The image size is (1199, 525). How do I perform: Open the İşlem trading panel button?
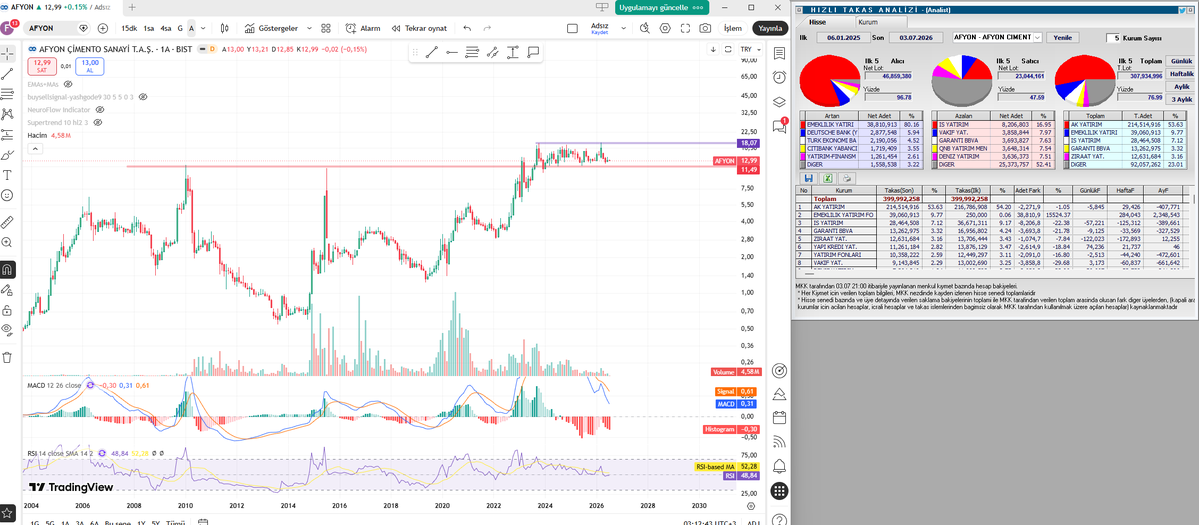pos(733,28)
